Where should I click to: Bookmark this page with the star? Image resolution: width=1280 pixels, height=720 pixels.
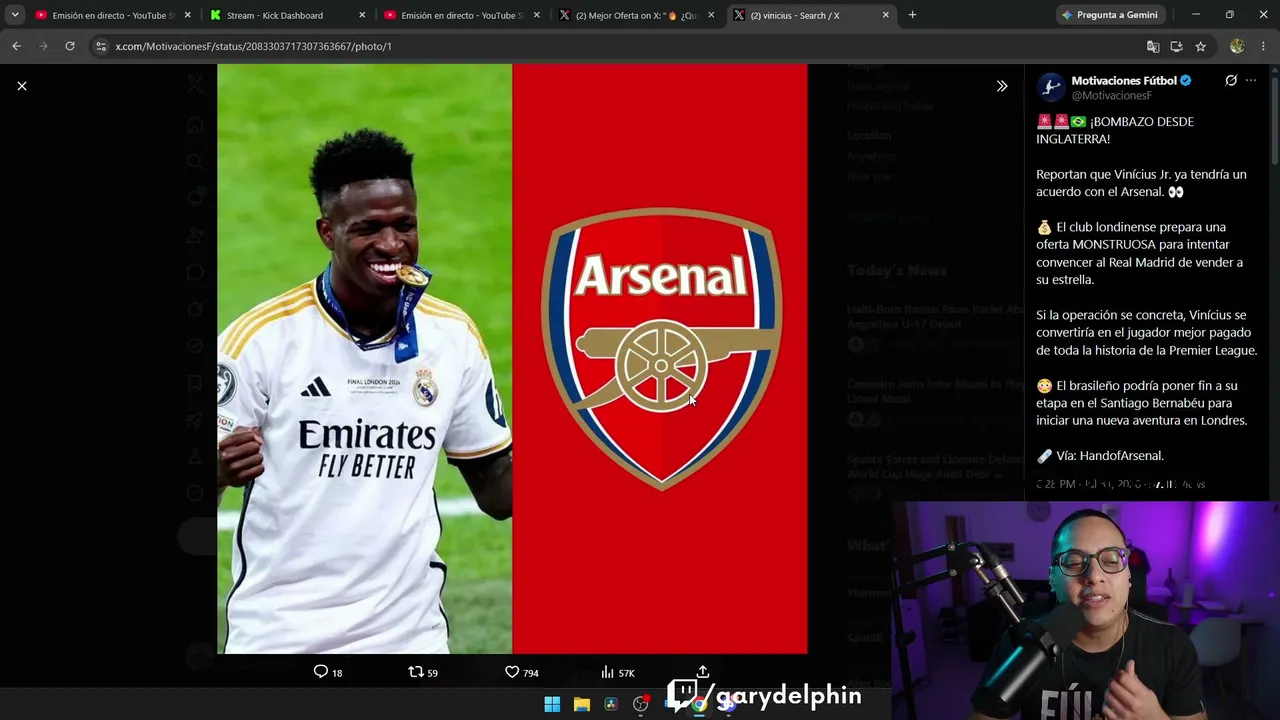pos(1200,46)
